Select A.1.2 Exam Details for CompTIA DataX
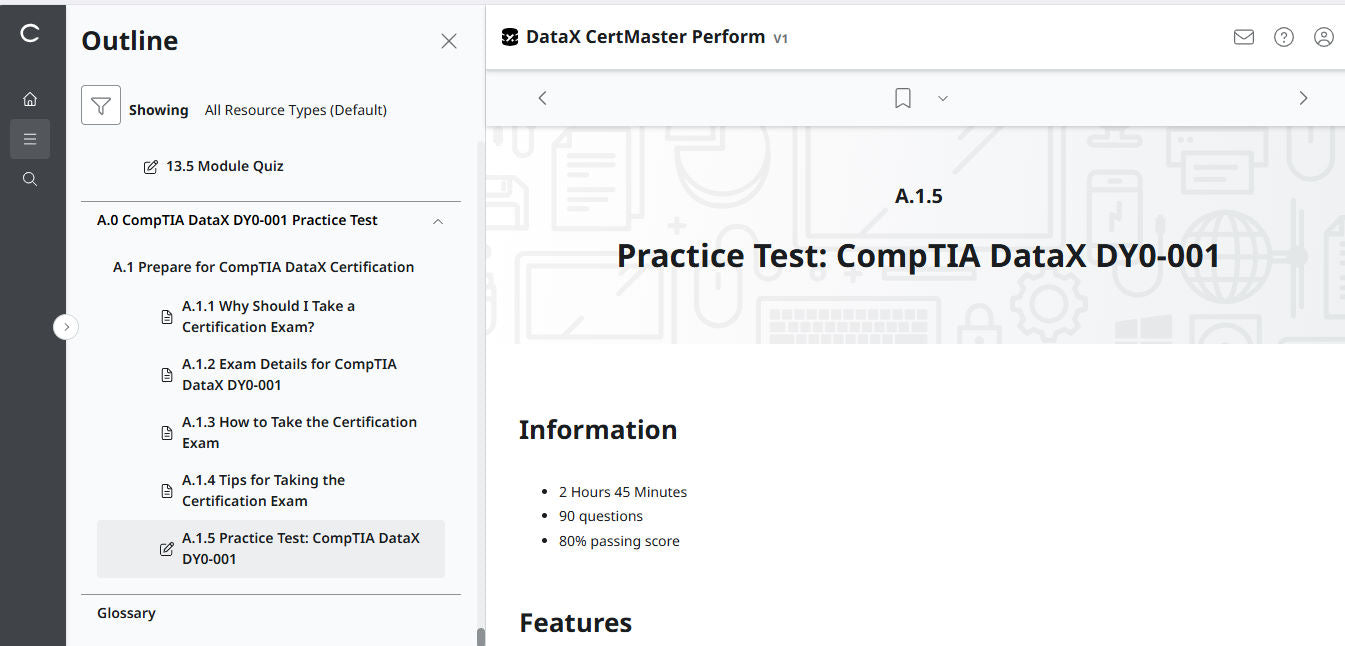1345x646 pixels. [289, 374]
